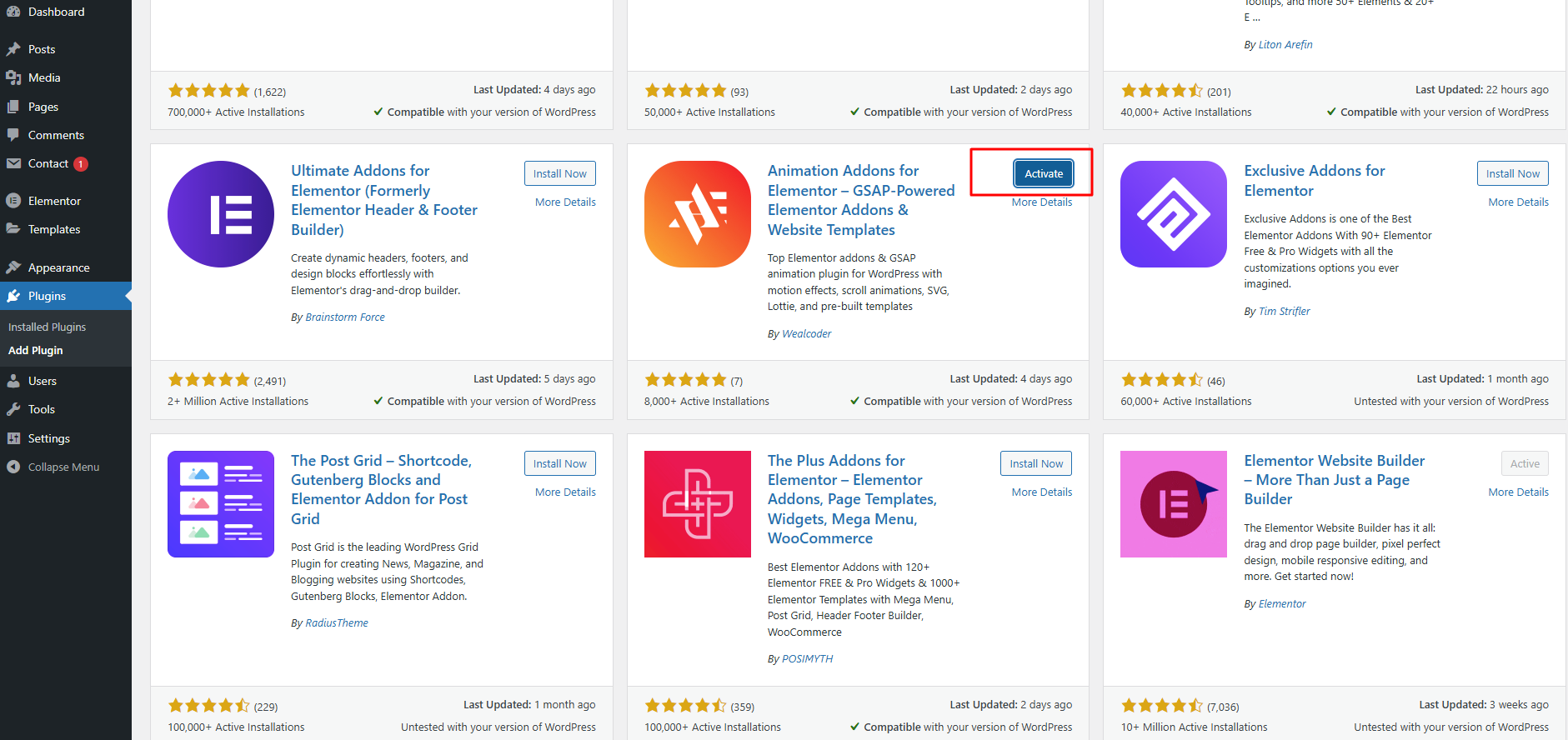Image resolution: width=1568 pixels, height=740 pixels.
Task: Click the Contact envelope icon
Action: coord(13,163)
